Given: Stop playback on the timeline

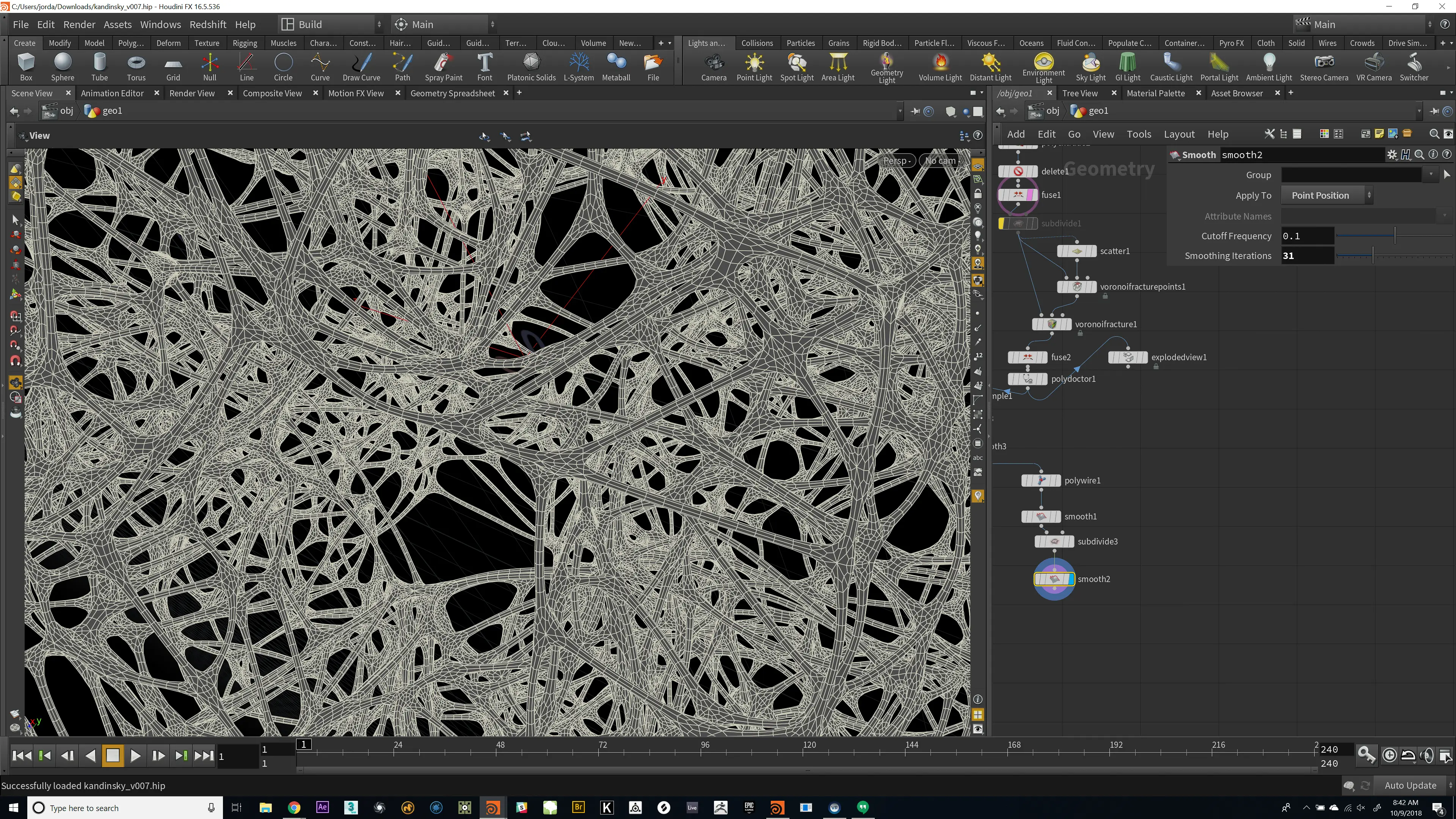Looking at the screenshot, I should point(113,756).
